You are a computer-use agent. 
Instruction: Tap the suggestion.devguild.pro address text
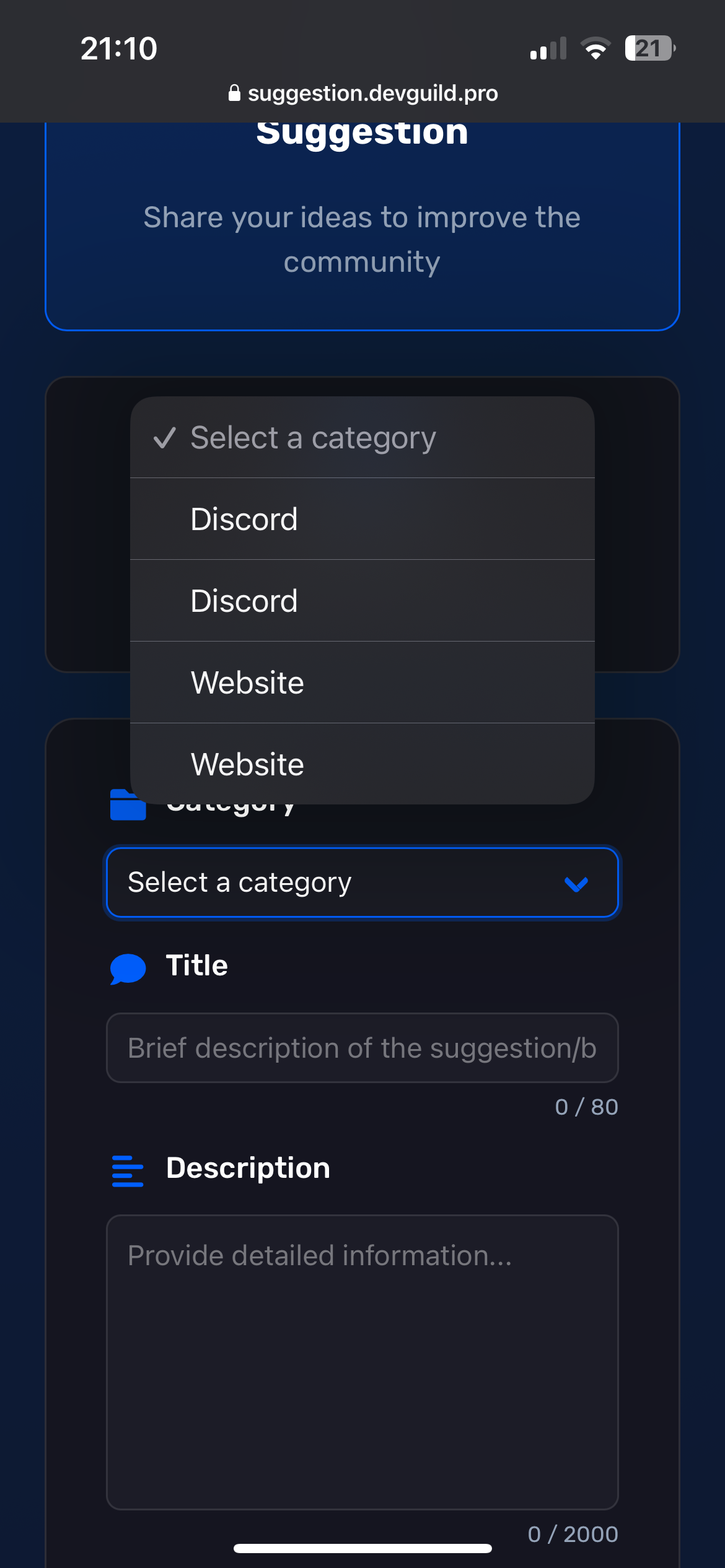point(373,93)
